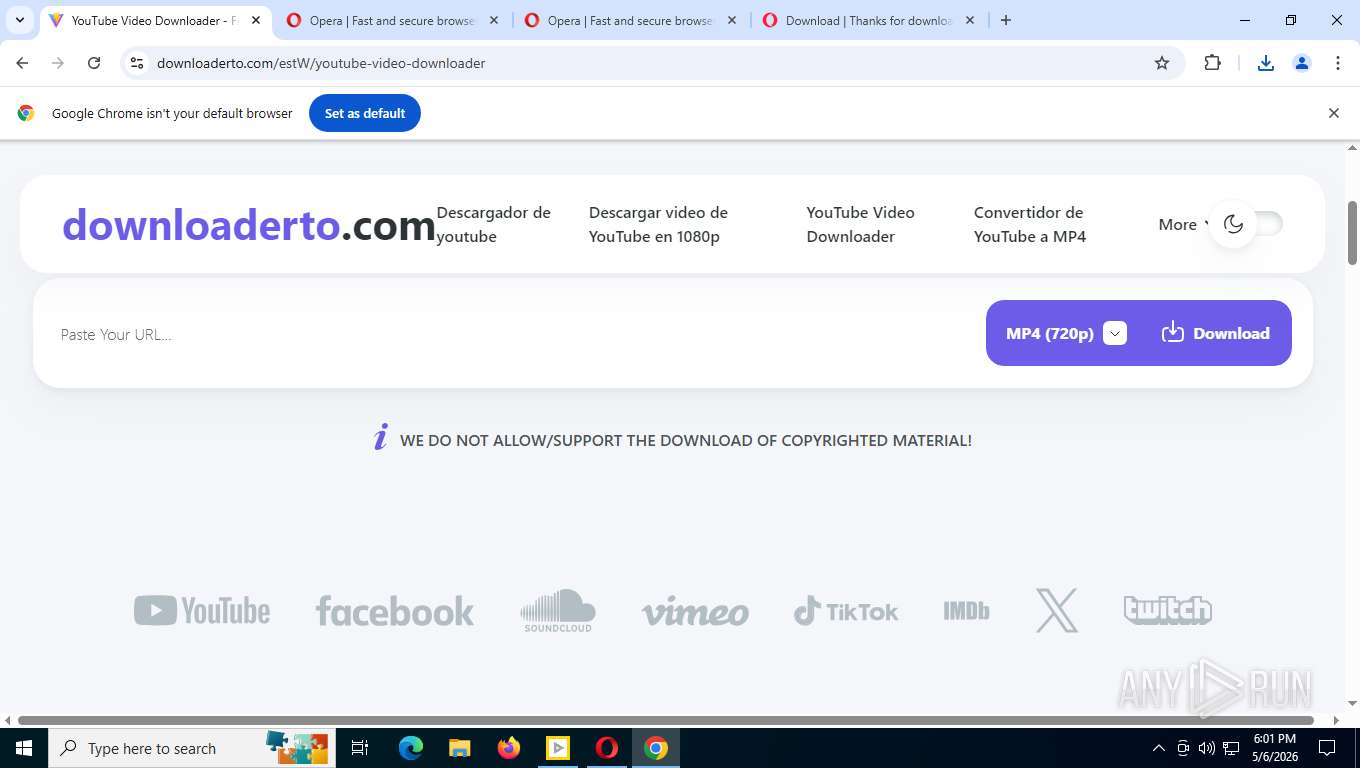Open File Explorer from taskbar
The width and height of the screenshot is (1360, 768).
tap(459, 748)
